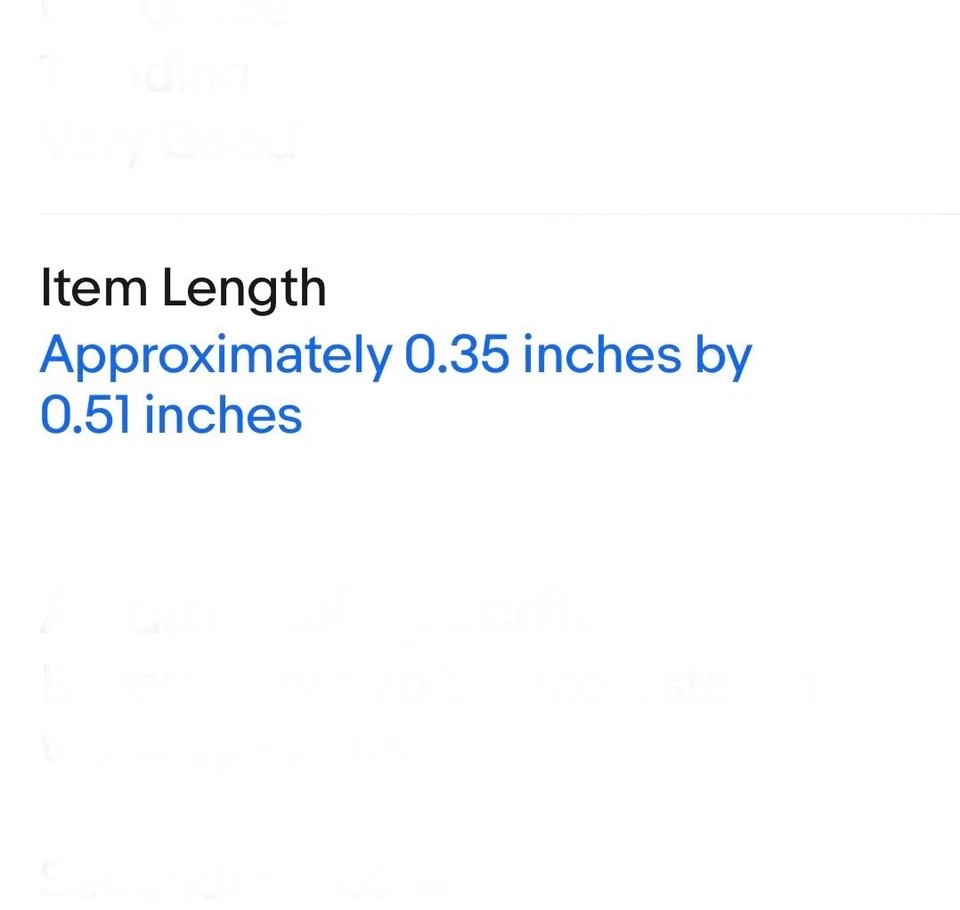Click the faded 'Very Good' text
This screenshot has height=910, width=960.
168,143
